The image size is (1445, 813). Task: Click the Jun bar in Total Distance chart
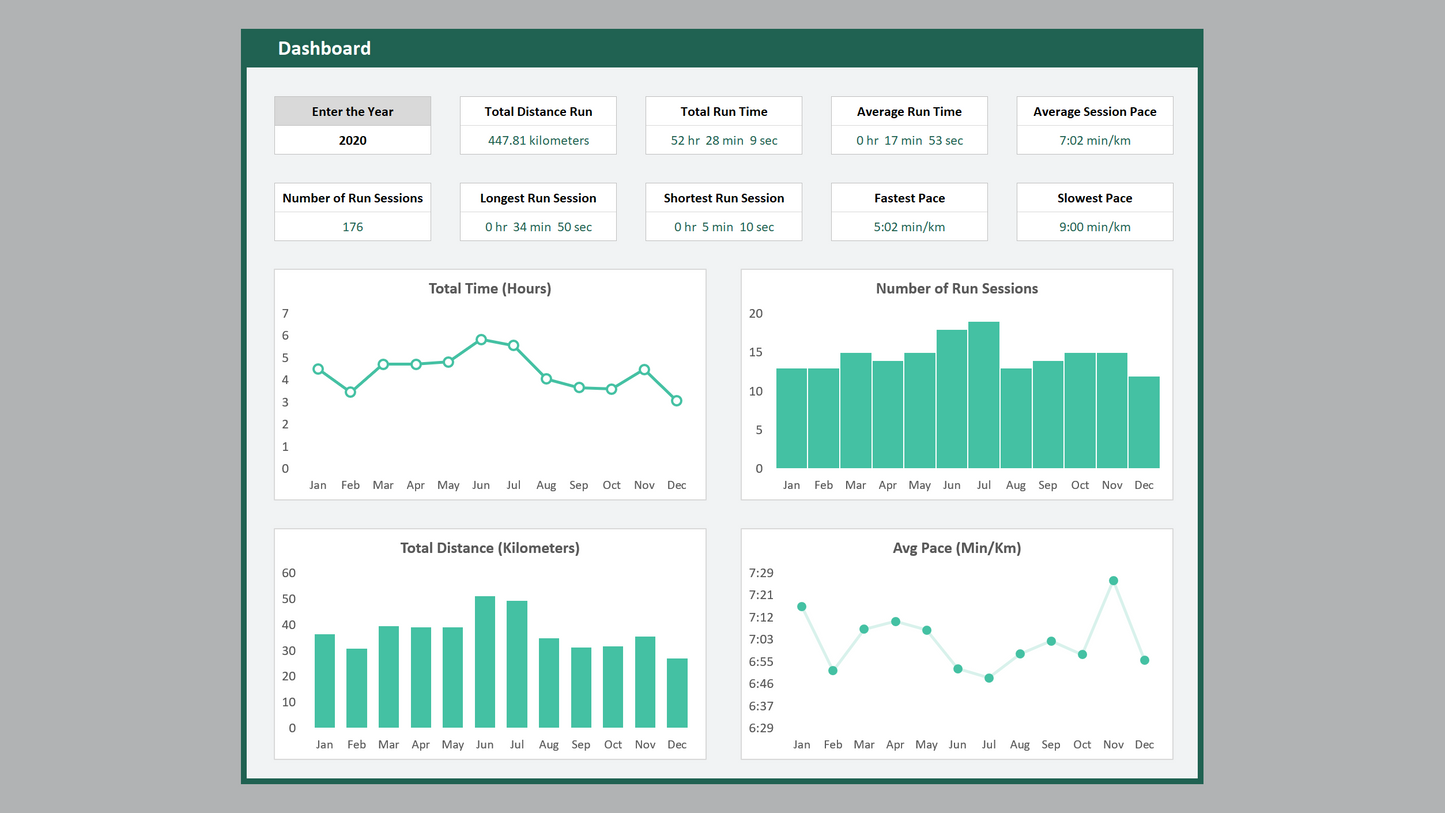coord(485,662)
